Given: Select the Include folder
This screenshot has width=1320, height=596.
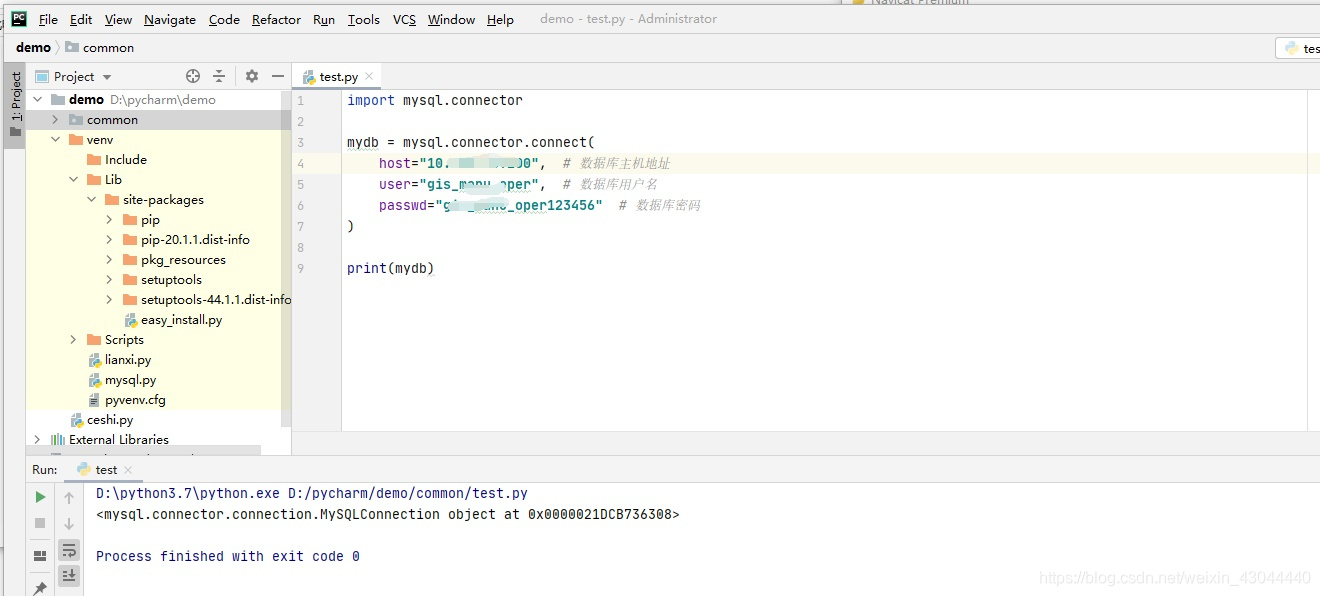Looking at the screenshot, I should (116, 159).
